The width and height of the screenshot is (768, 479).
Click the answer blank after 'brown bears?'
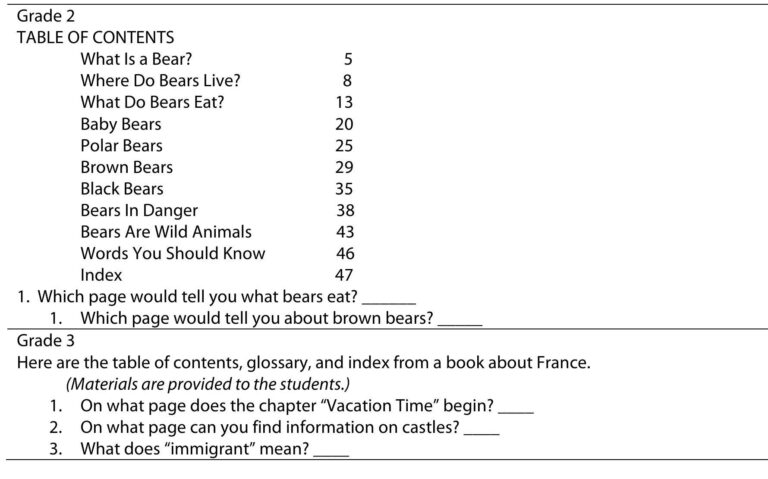tap(460, 321)
